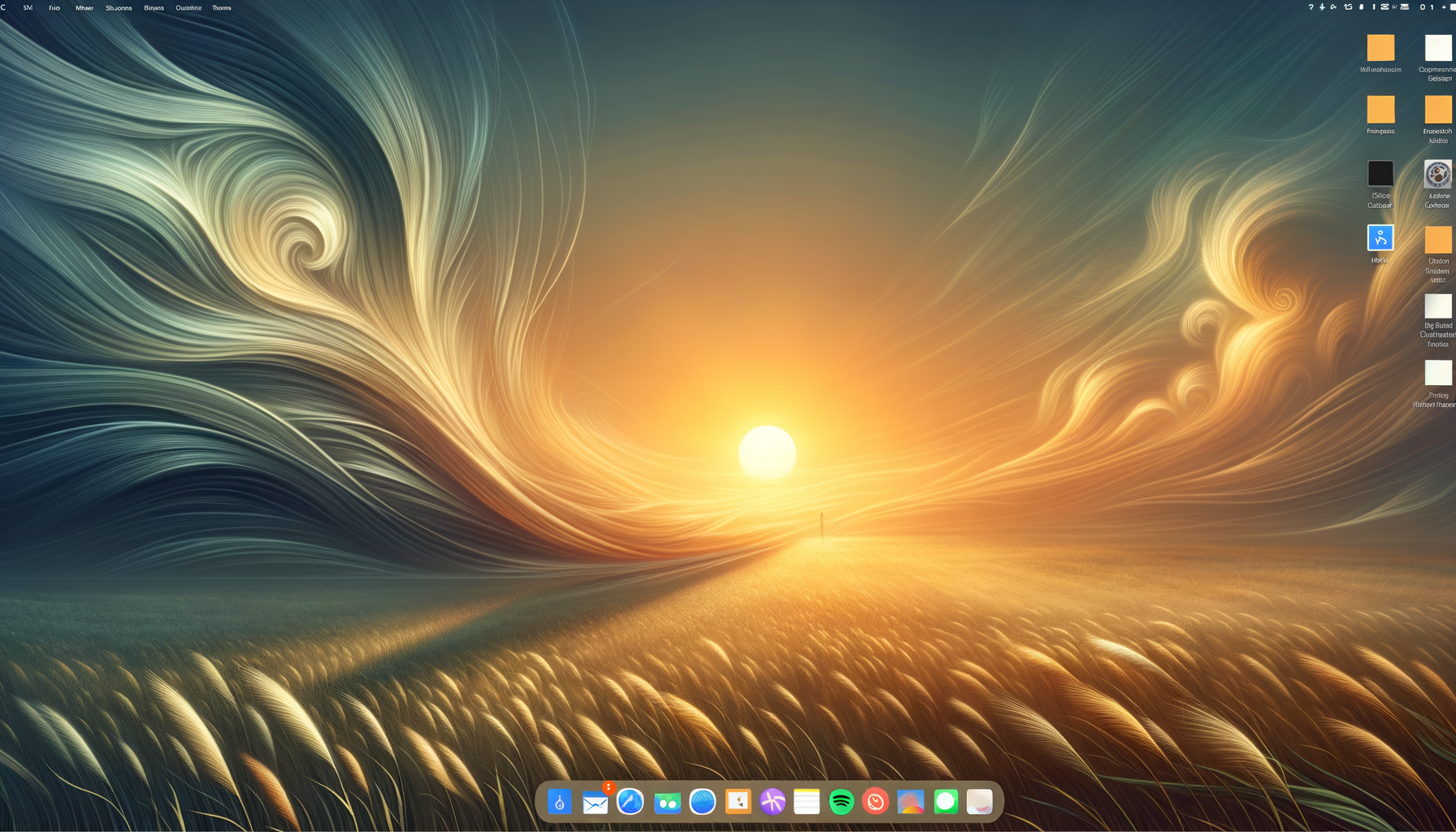The height and width of the screenshot is (832, 1456).
Task: Open the green two-eyed app in the dock
Action: point(668,803)
